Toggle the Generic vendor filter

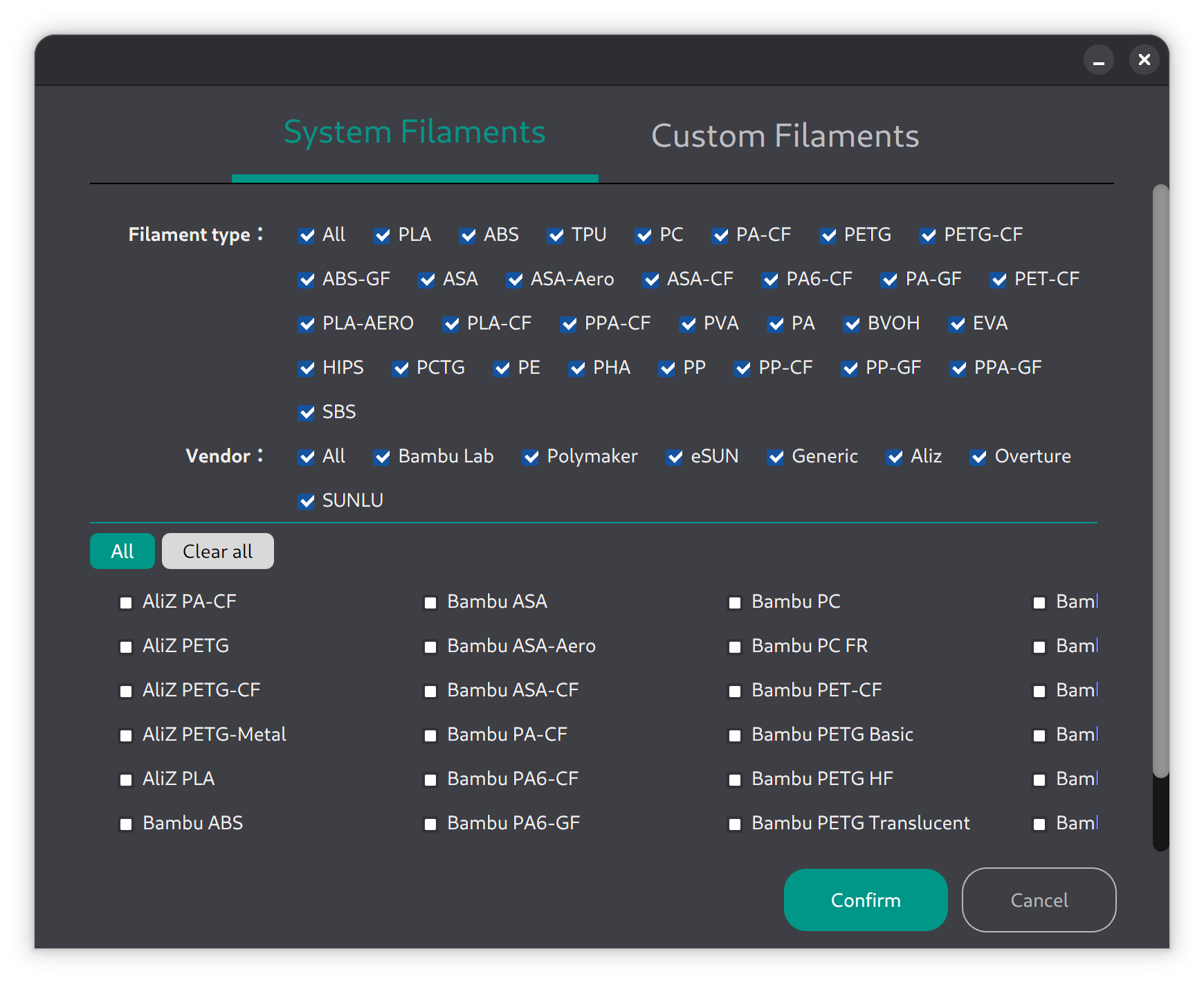point(776,457)
